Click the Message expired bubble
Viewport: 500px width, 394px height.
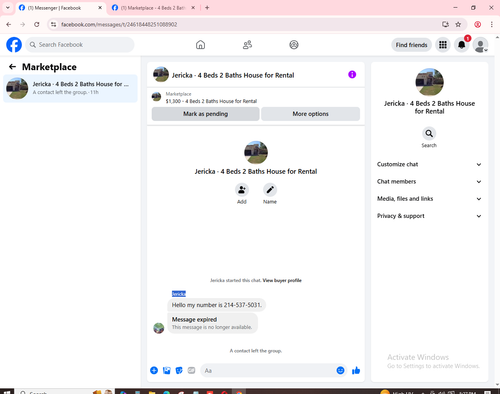212,323
